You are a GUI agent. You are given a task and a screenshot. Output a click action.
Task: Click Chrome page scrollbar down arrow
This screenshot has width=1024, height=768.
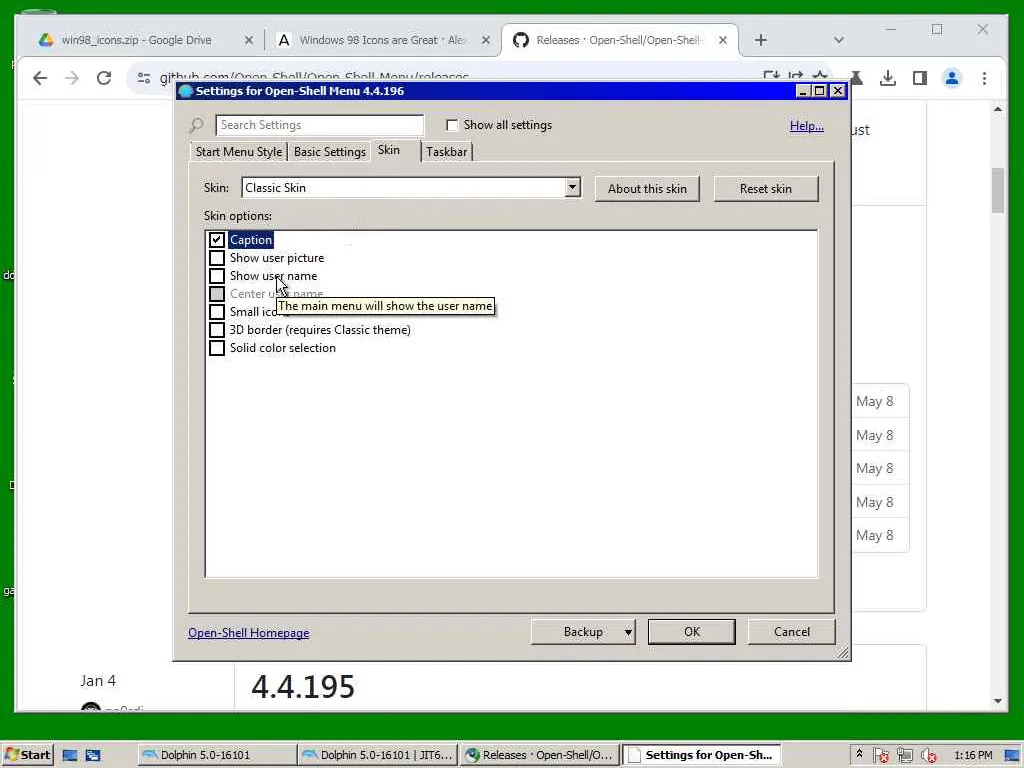click(998, 701)
